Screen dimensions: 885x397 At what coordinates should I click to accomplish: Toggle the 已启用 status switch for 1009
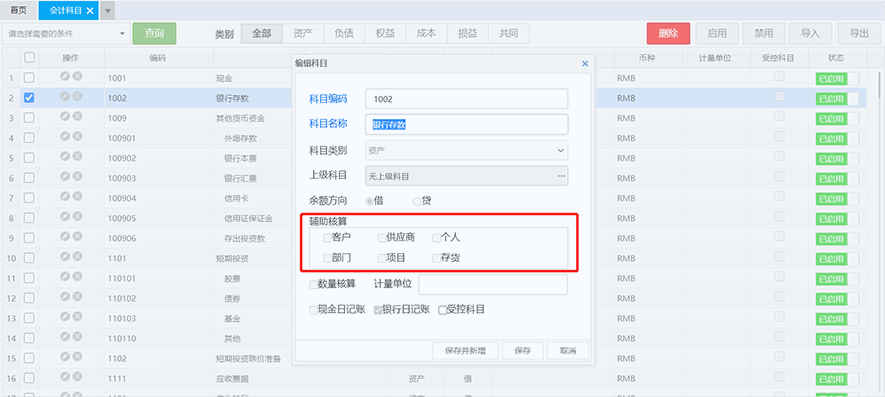(x=836, y=119)
